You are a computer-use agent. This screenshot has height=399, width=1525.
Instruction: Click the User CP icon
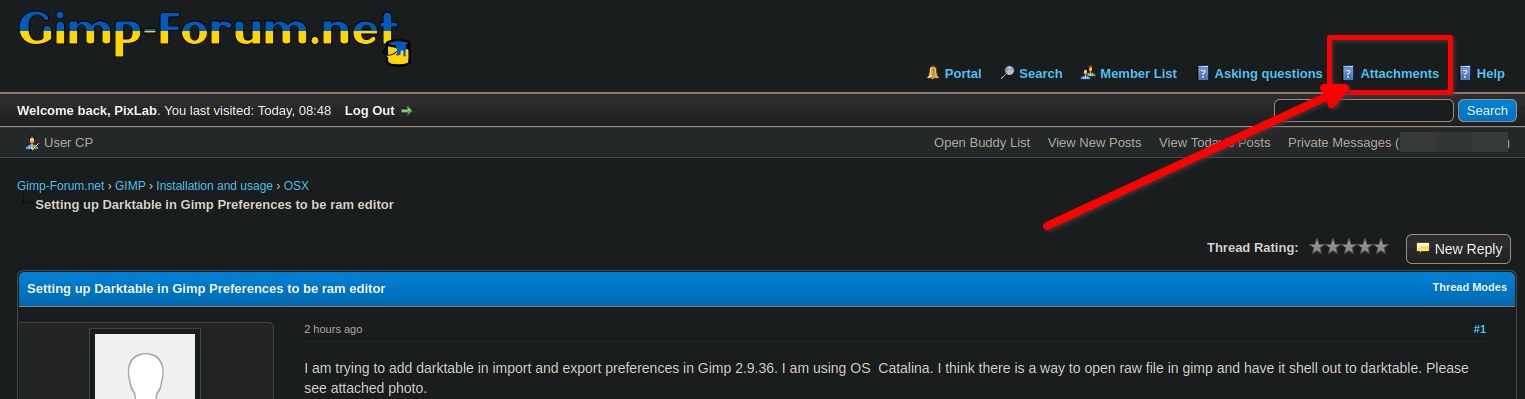32,143
